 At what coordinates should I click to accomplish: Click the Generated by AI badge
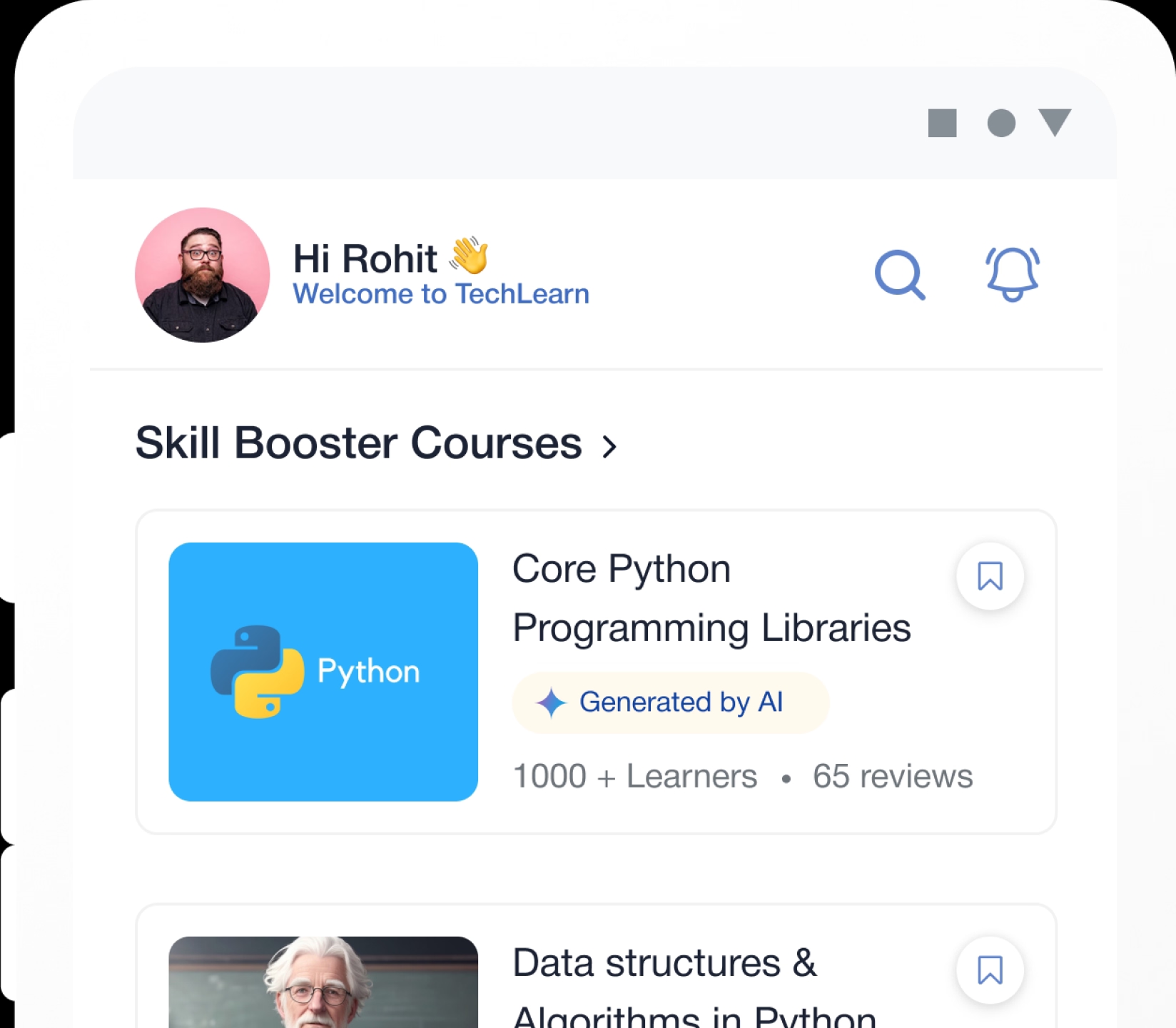(671, 702)
